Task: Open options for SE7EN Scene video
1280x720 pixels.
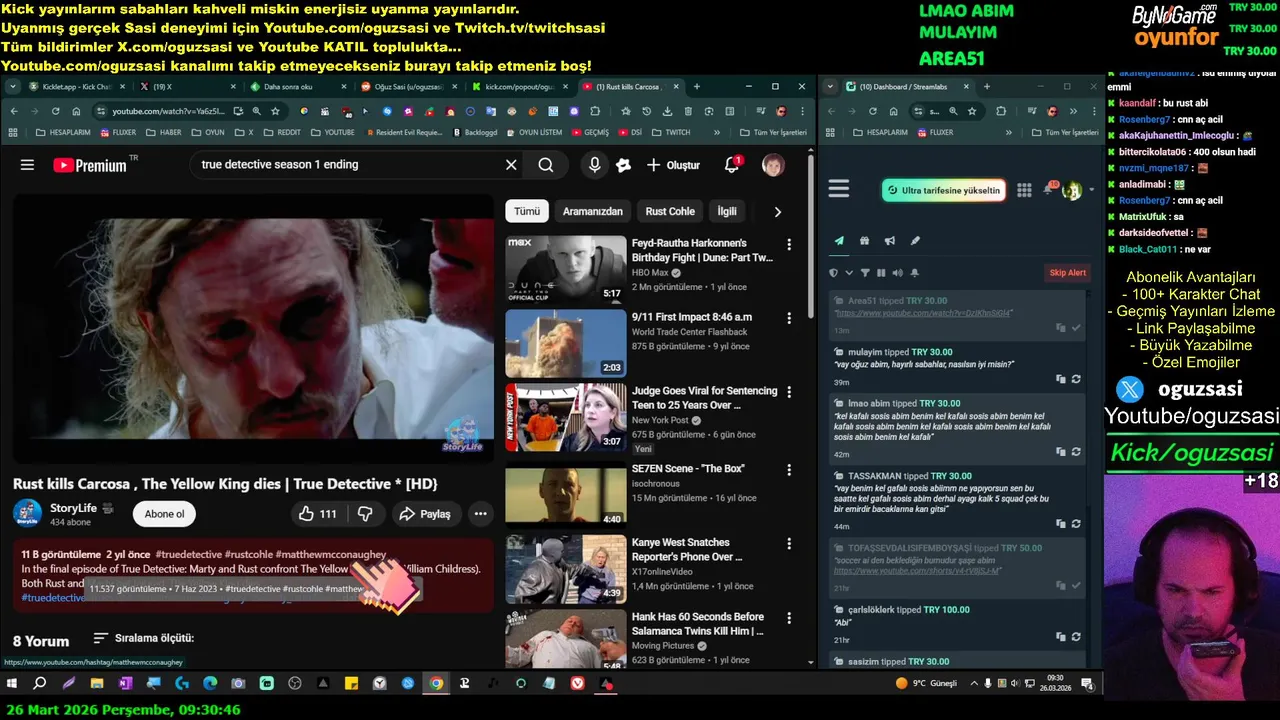Action: [789, 468]
